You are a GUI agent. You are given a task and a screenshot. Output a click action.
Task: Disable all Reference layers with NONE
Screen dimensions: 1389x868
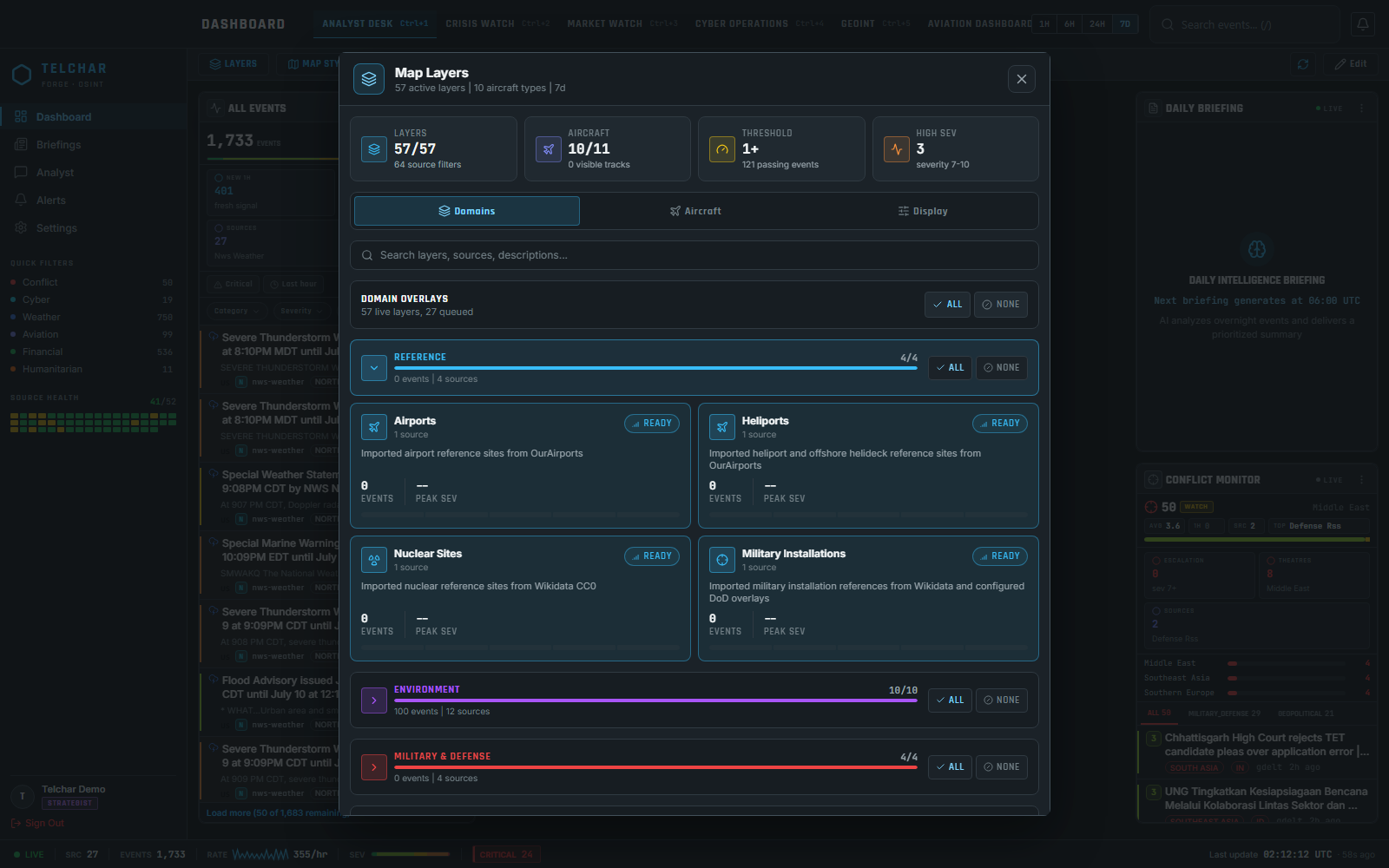click(1002, 368)
